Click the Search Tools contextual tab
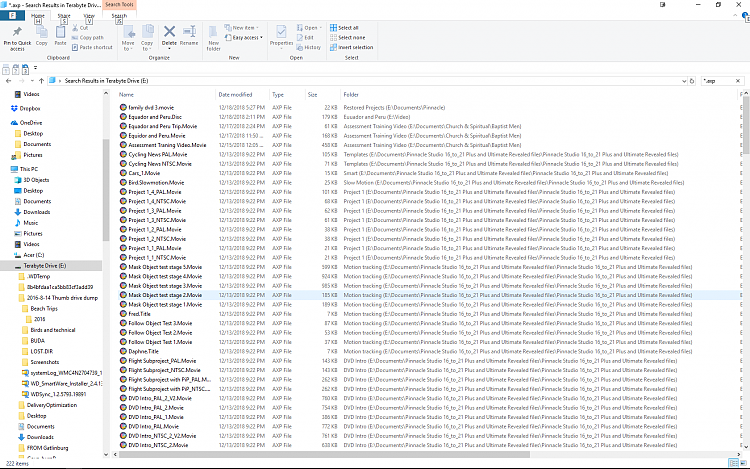The width and height of the screenshot is (750, 469). (x=120, y=5)
